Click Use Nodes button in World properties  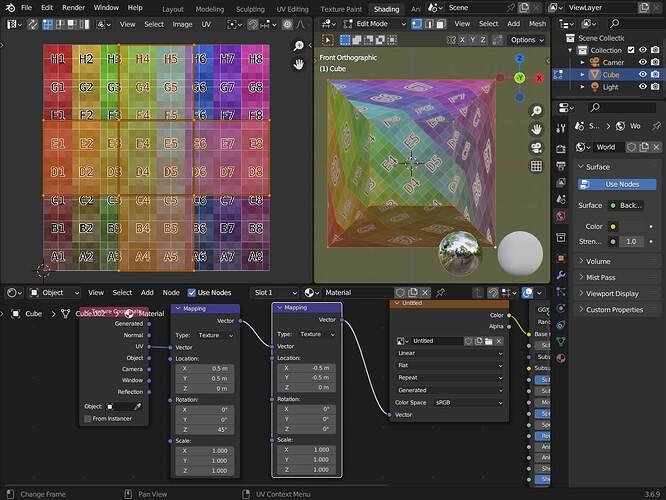(x=617, y=184)
